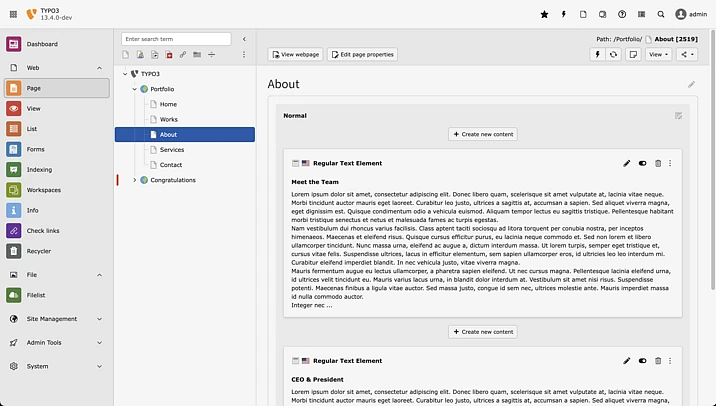Click top Create new content button
716x406 pixels.
point(482,134)
